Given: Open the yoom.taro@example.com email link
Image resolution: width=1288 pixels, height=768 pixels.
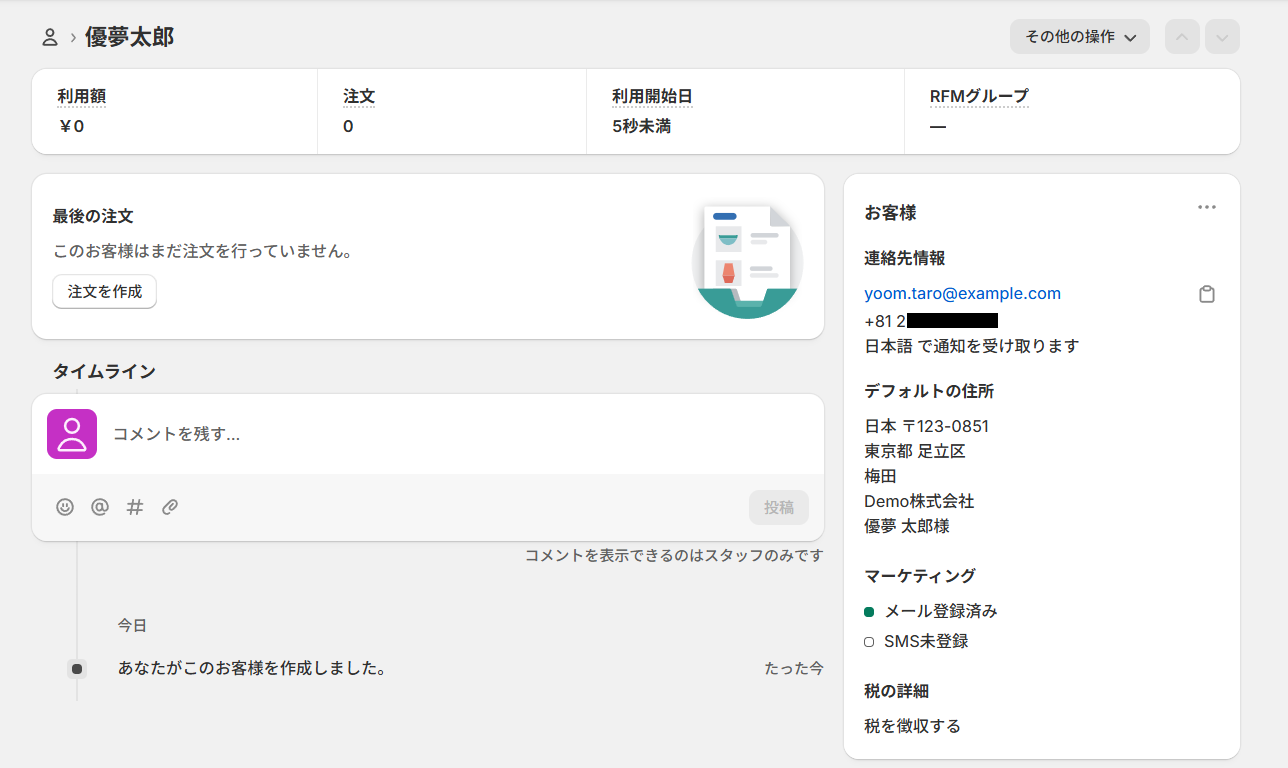Looking at the screenshot, I should [962, 294].
